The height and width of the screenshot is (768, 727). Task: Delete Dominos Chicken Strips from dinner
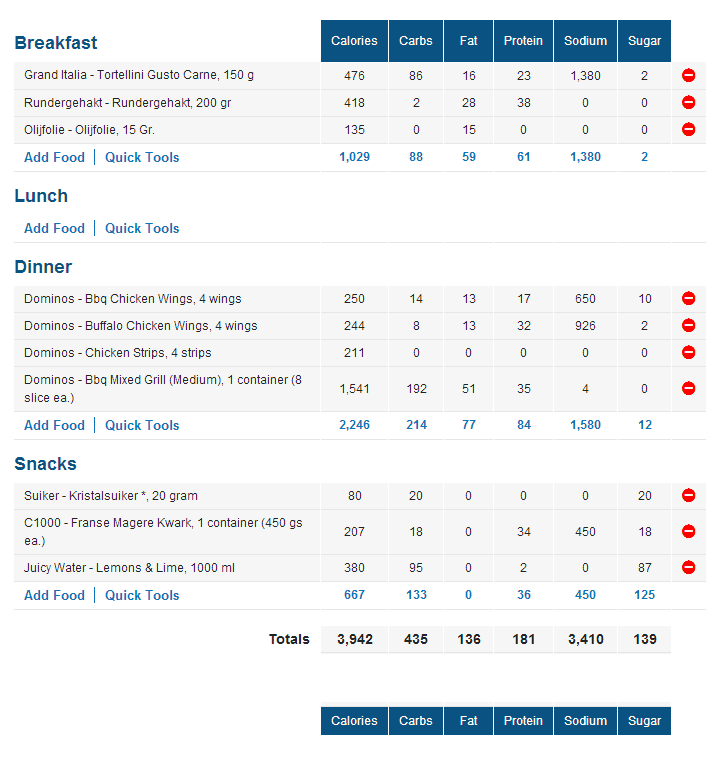688,352
